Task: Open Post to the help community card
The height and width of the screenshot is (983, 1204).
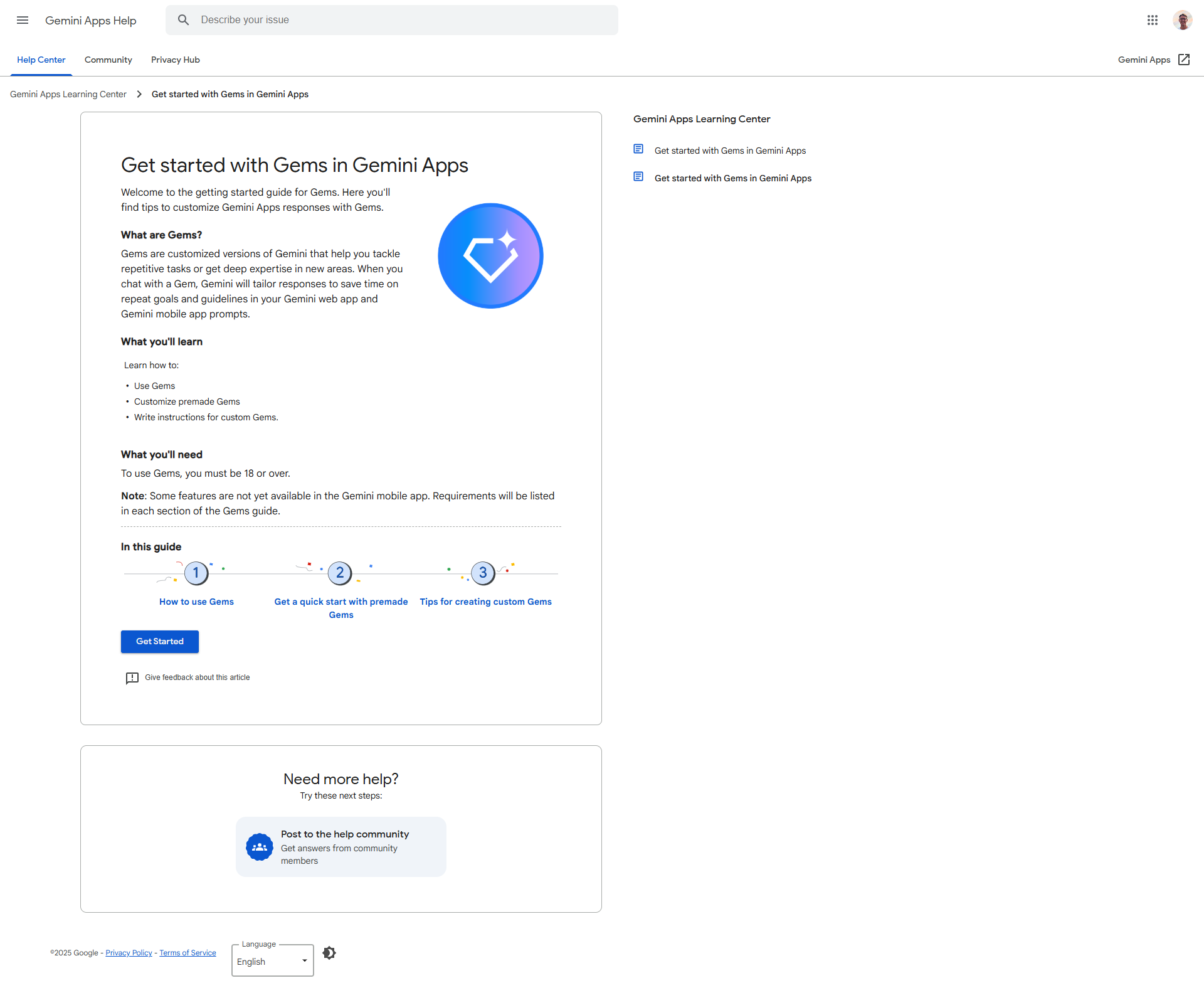Action: [341, 846]
